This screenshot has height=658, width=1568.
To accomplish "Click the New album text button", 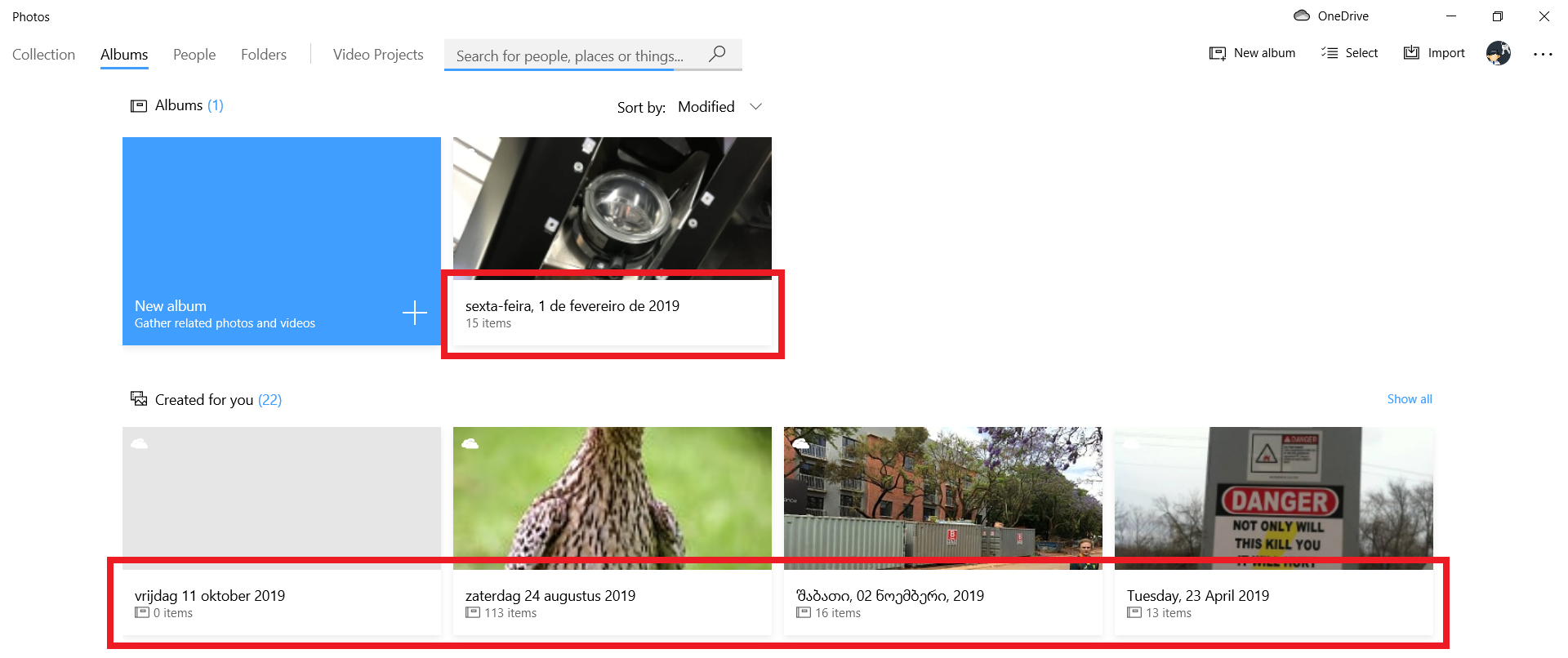I will pos(1264,53).
